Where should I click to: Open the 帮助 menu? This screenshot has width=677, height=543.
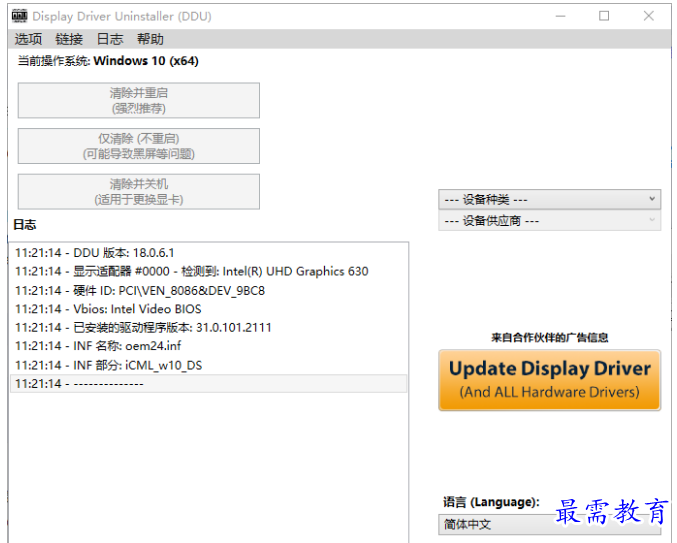150,39
